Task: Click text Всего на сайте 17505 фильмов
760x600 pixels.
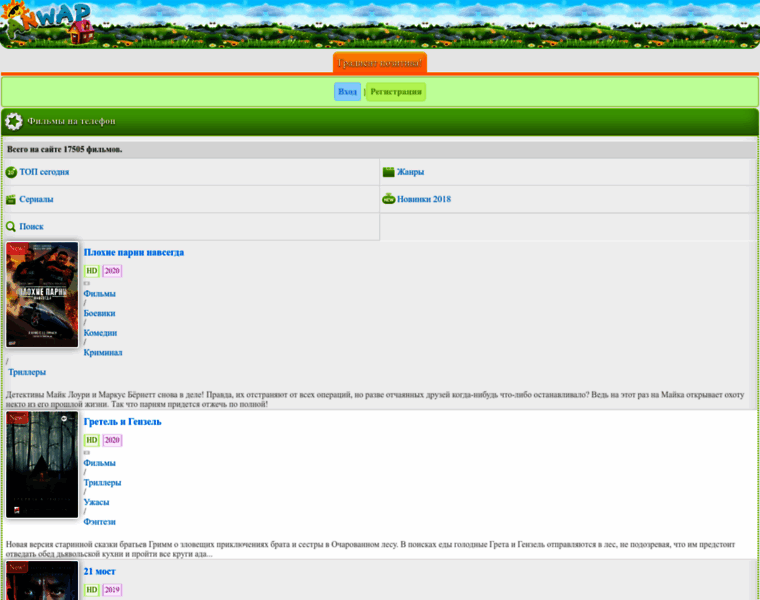Action: (x=64, y=149)
